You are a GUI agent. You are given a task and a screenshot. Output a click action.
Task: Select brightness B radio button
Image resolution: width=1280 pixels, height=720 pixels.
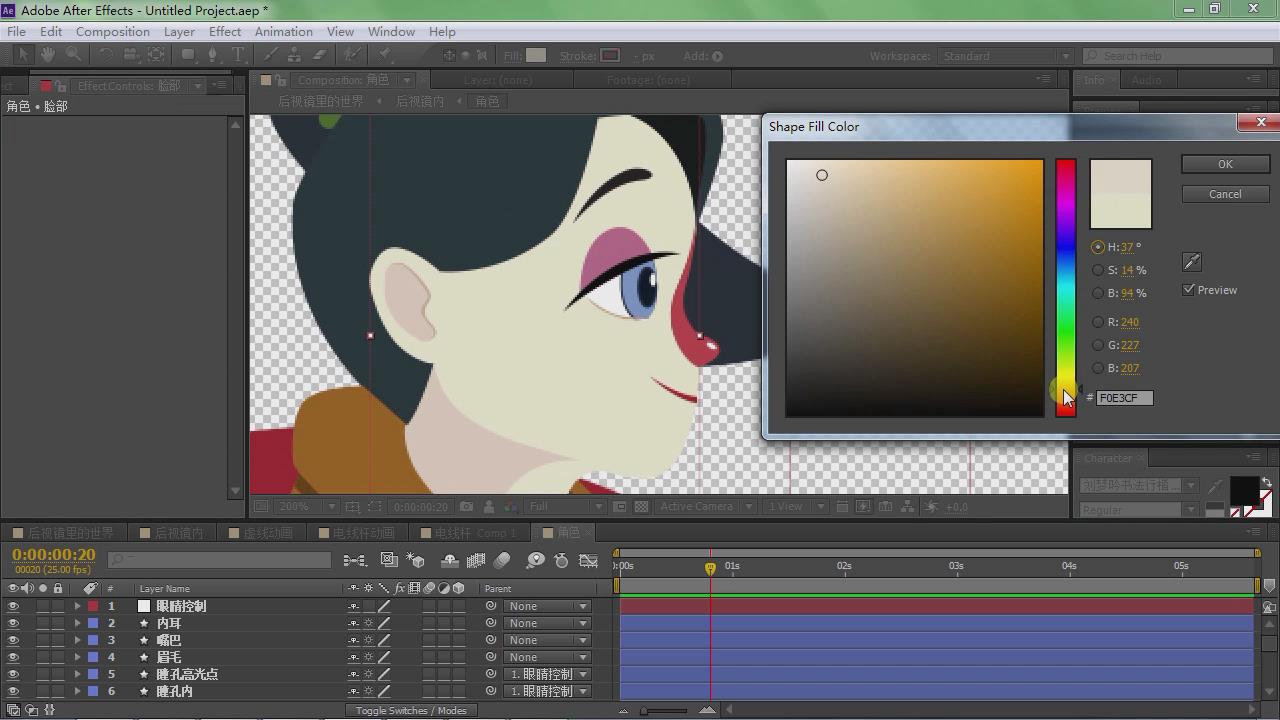pyautogui.click(x=1098, y=293)
